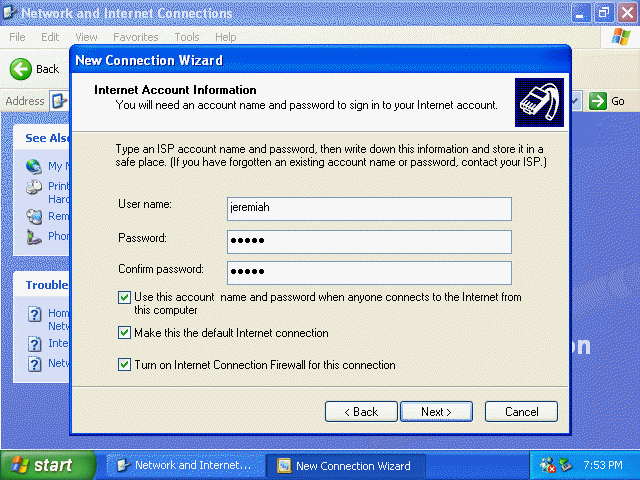The image size is (640, 480).
Task: Go back with the wizard's Back button
Action: (x=361, y=411)
